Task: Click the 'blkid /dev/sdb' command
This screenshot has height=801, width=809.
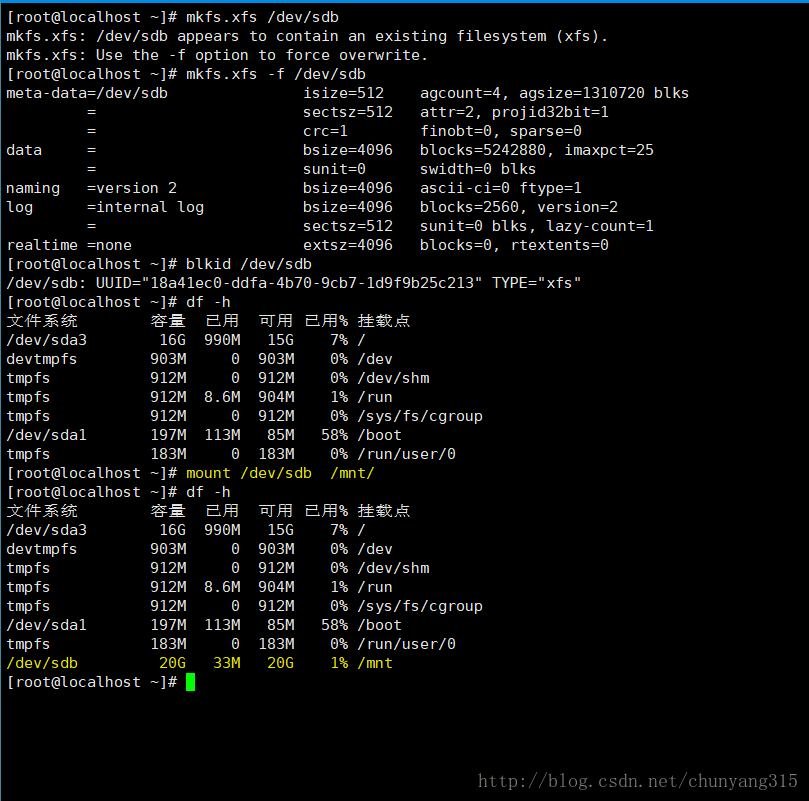Action: pos(249,264)
